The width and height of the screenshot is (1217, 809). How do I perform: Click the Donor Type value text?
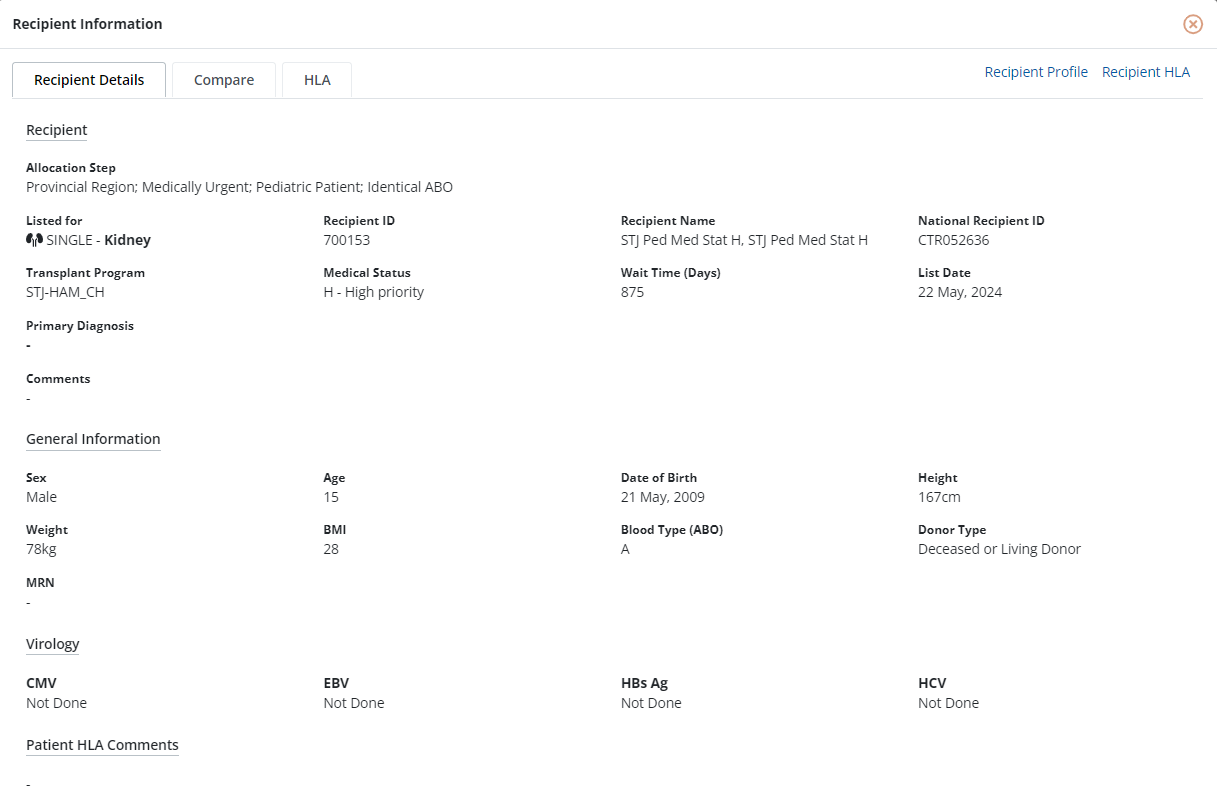[x=999, y=549]
